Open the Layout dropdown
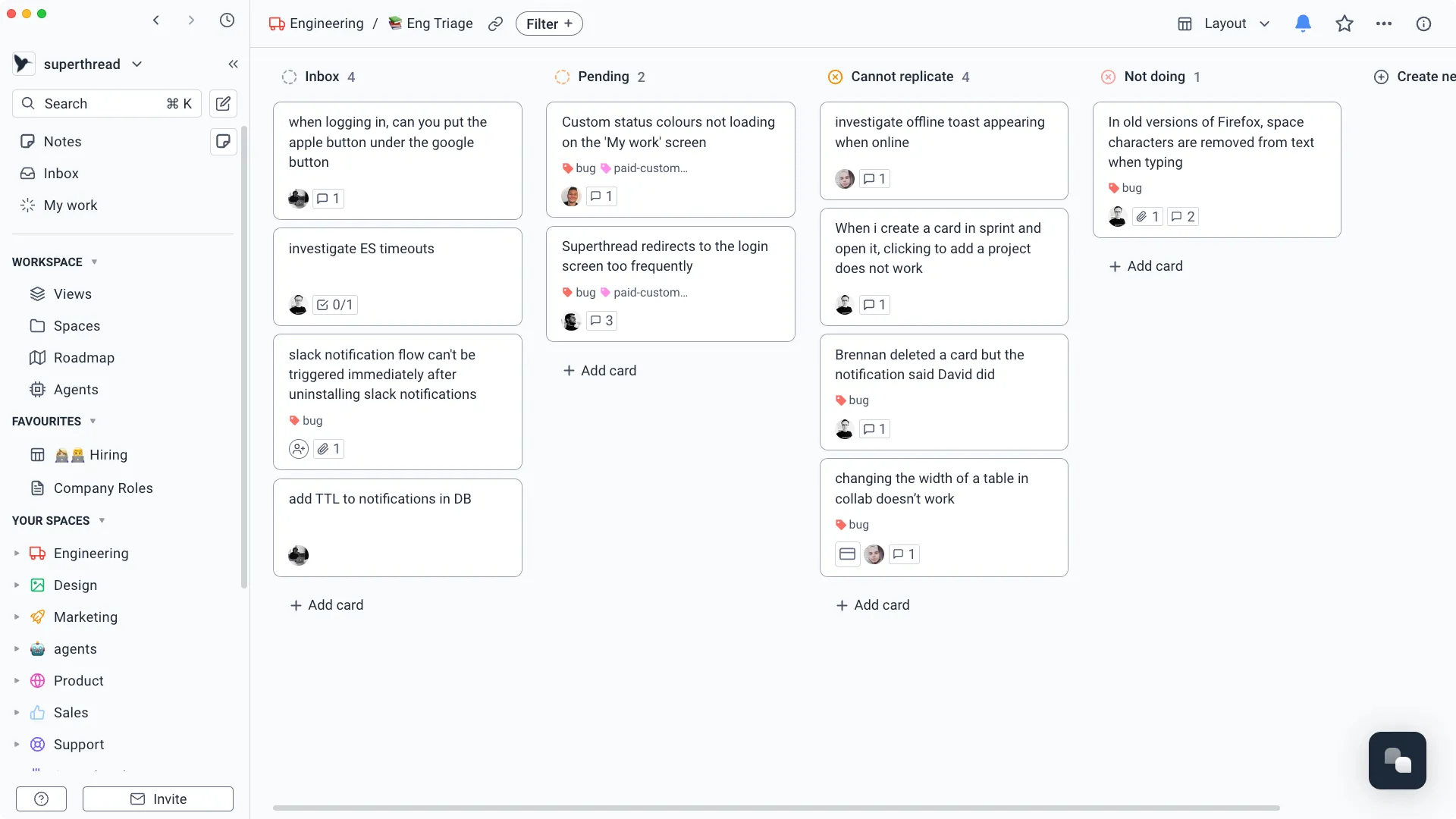Screen dimensions: 1456x819 tap(1223, 24)
